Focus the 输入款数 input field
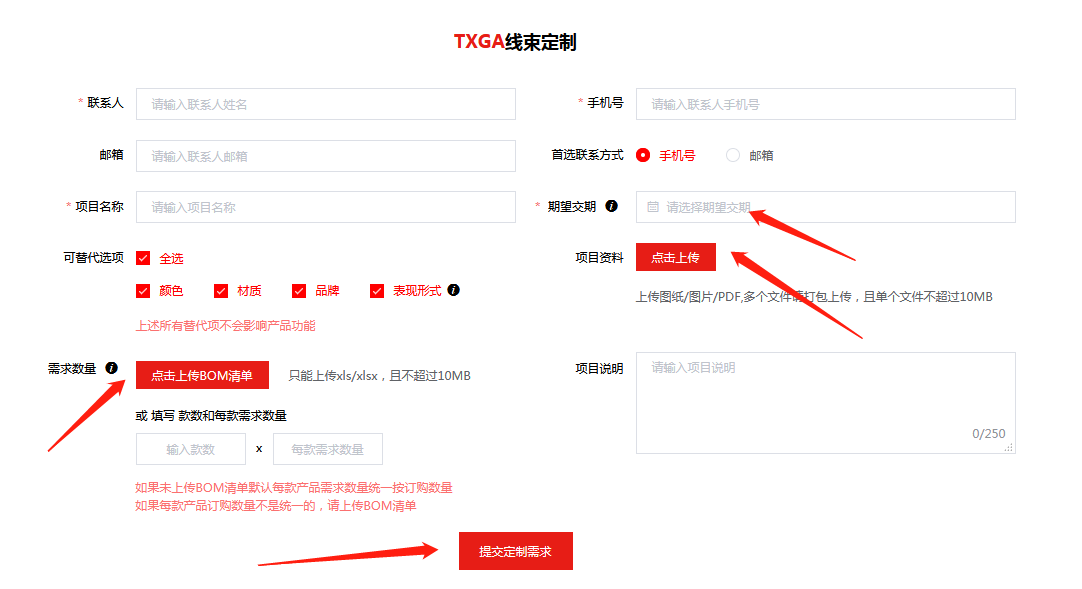1082x589 pixels. tap(190, 450)
